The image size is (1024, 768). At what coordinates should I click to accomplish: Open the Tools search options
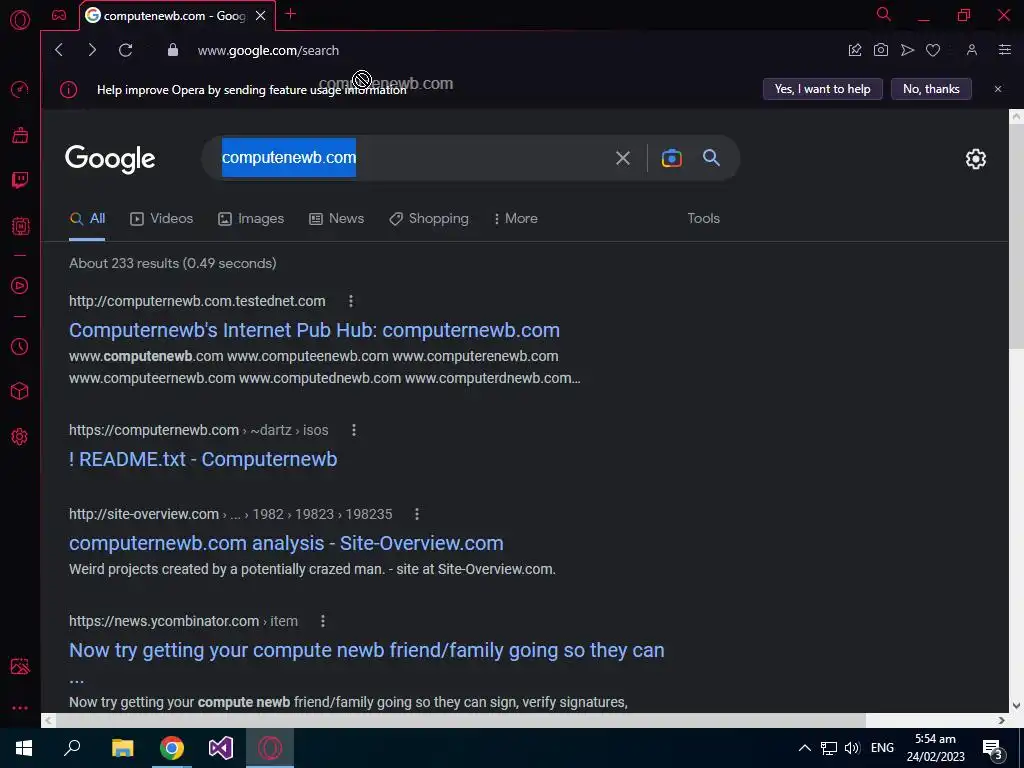(703, 219)
